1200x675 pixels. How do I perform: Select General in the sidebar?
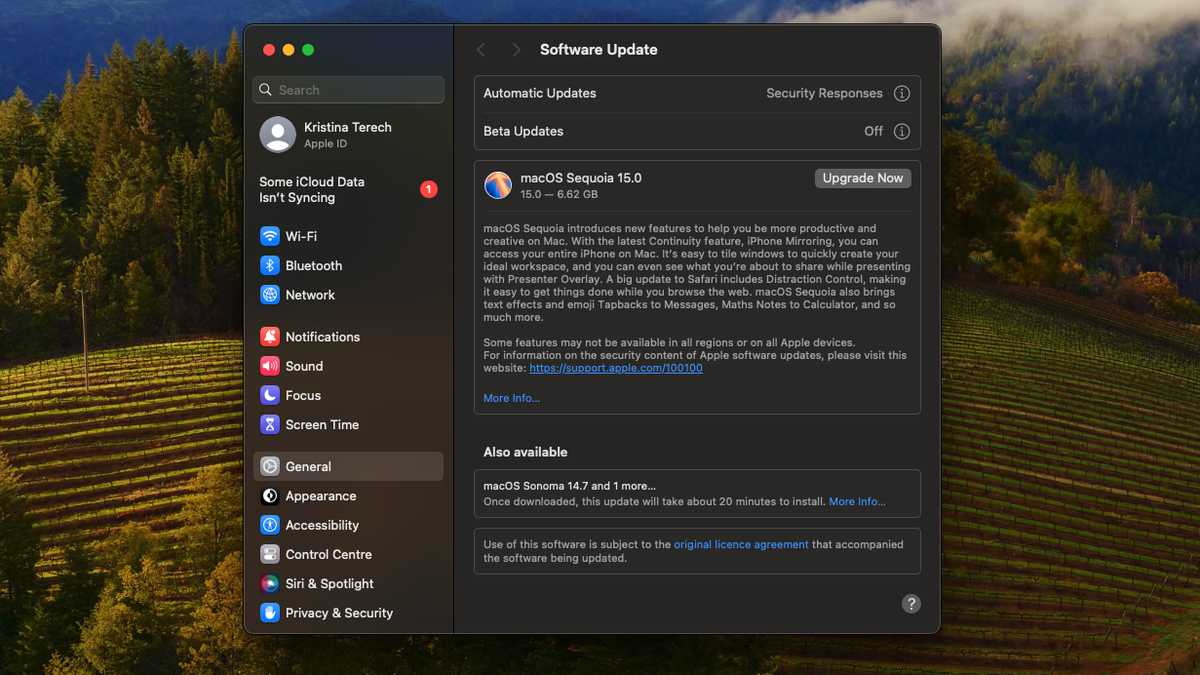pyautogui.click(x=309, y=466)
